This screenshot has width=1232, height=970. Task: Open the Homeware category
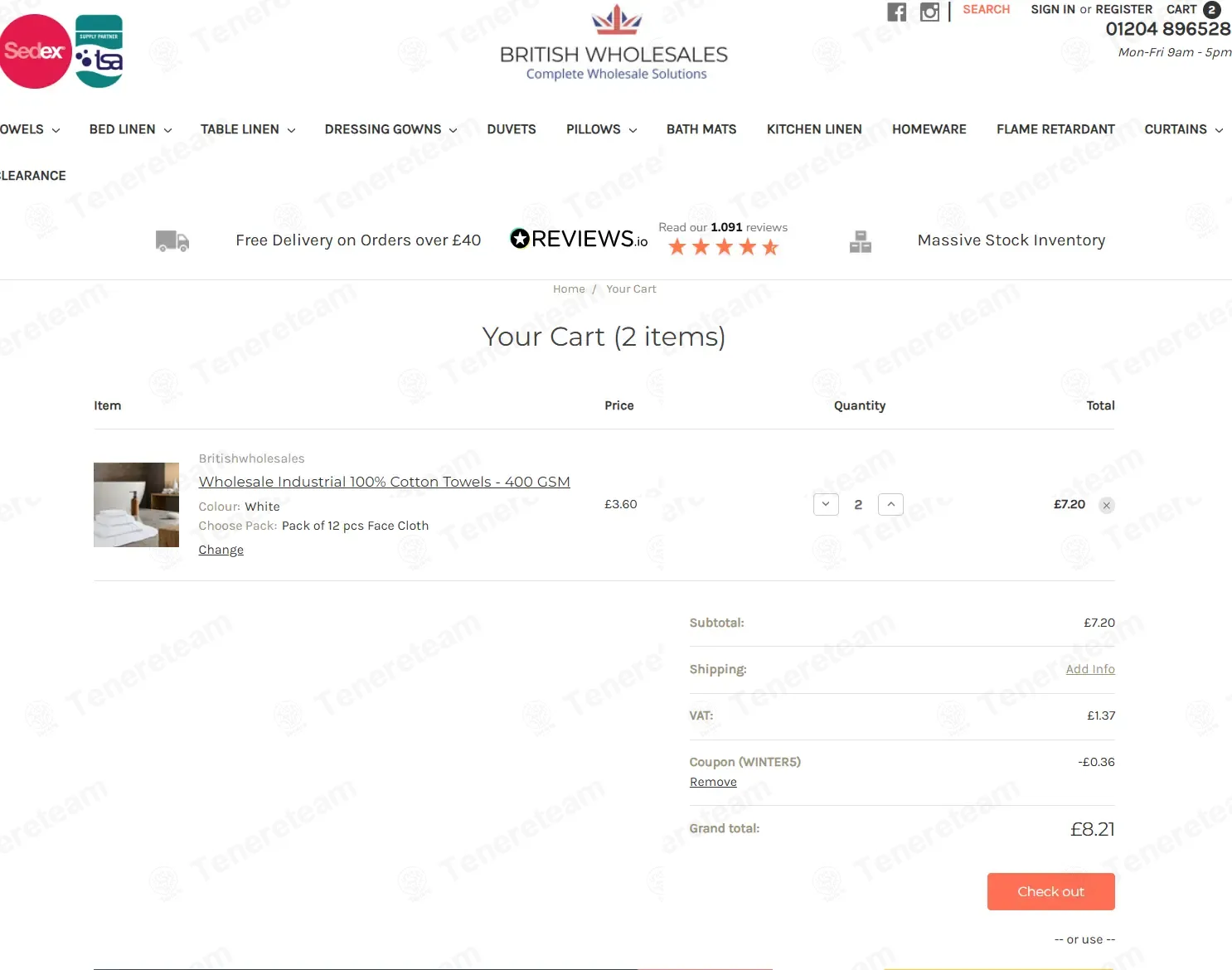[929, 129]
